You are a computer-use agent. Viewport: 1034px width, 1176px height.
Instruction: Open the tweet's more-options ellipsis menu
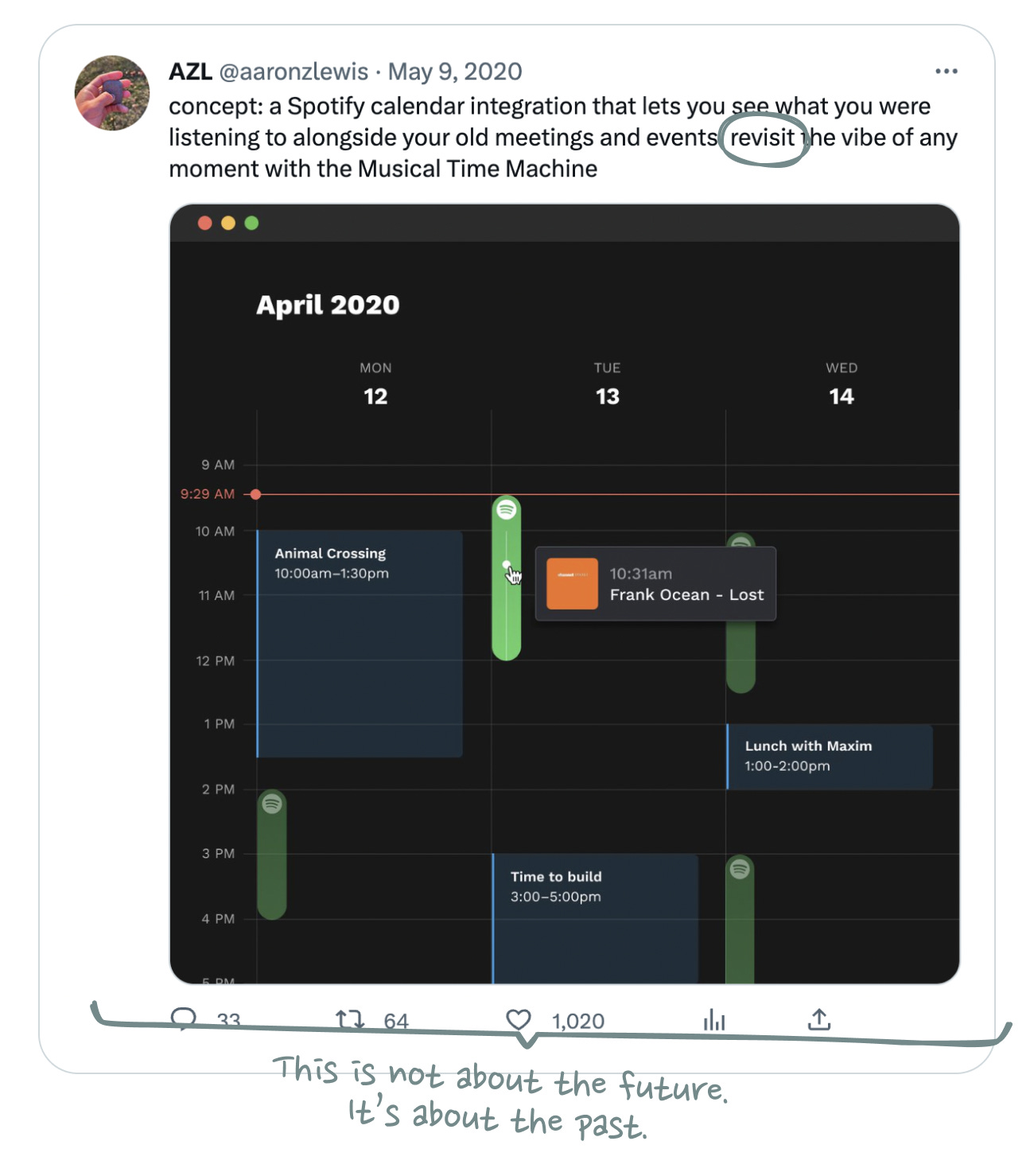(947, 71)
